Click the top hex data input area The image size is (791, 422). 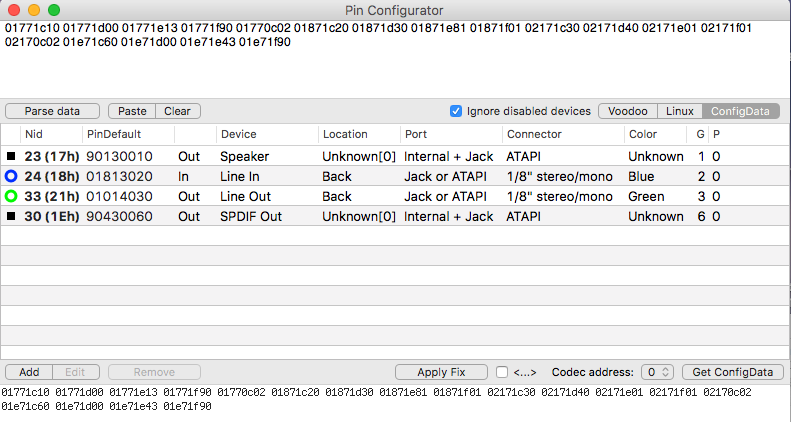click(x=395, y=60)
